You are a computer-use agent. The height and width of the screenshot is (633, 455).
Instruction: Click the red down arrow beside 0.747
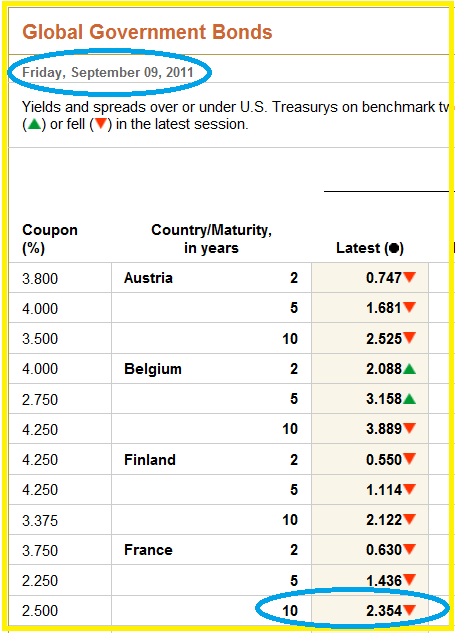409,277
